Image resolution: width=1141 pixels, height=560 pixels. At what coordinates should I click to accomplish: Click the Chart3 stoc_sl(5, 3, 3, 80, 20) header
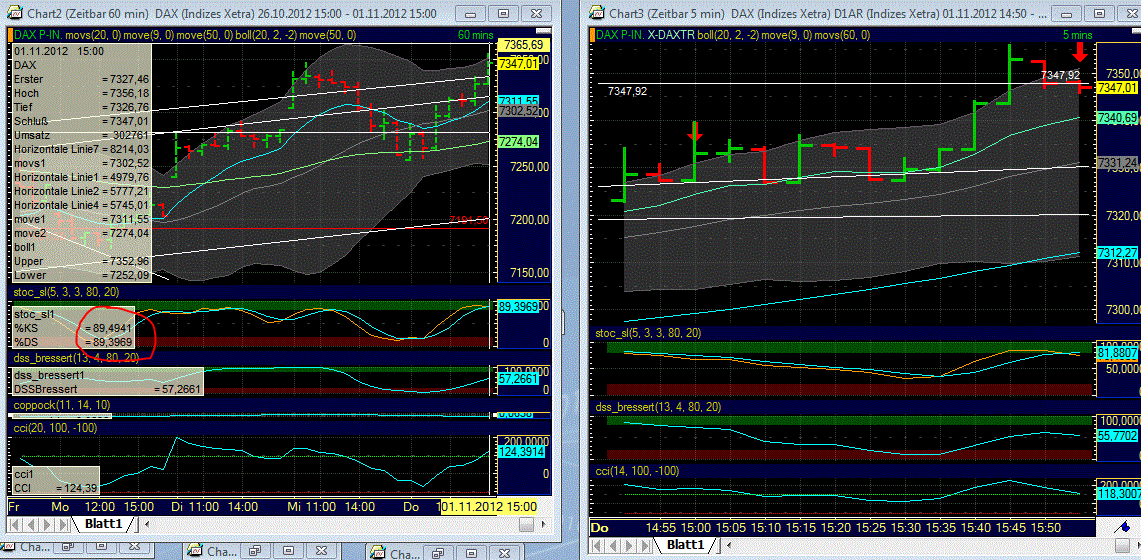(x=648, y=333)
